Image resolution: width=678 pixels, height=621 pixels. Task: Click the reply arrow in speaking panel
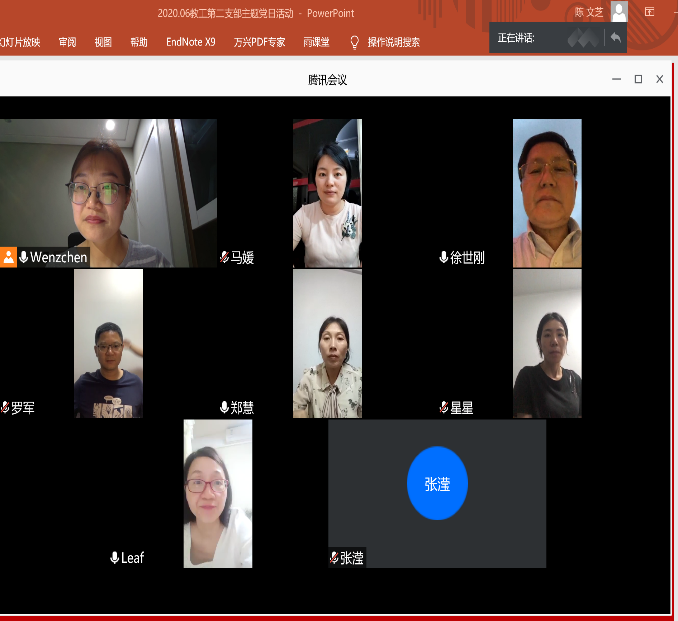click(x=615, y=38)
